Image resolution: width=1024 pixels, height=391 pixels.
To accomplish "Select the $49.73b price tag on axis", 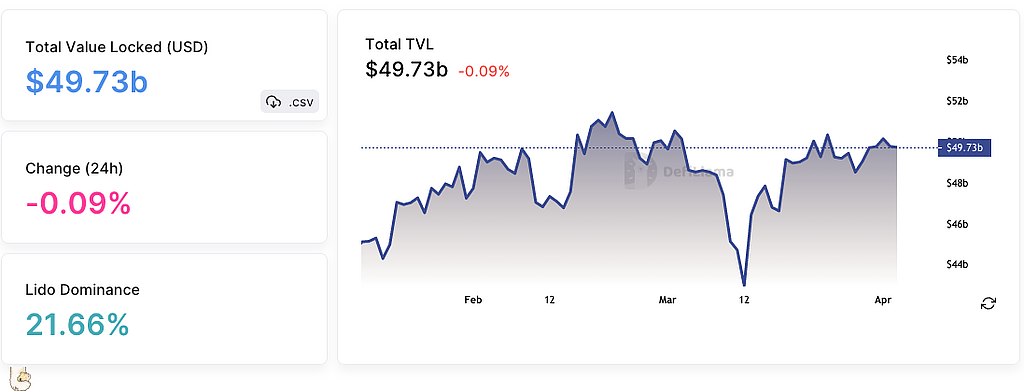I will [x=964, y=148].
